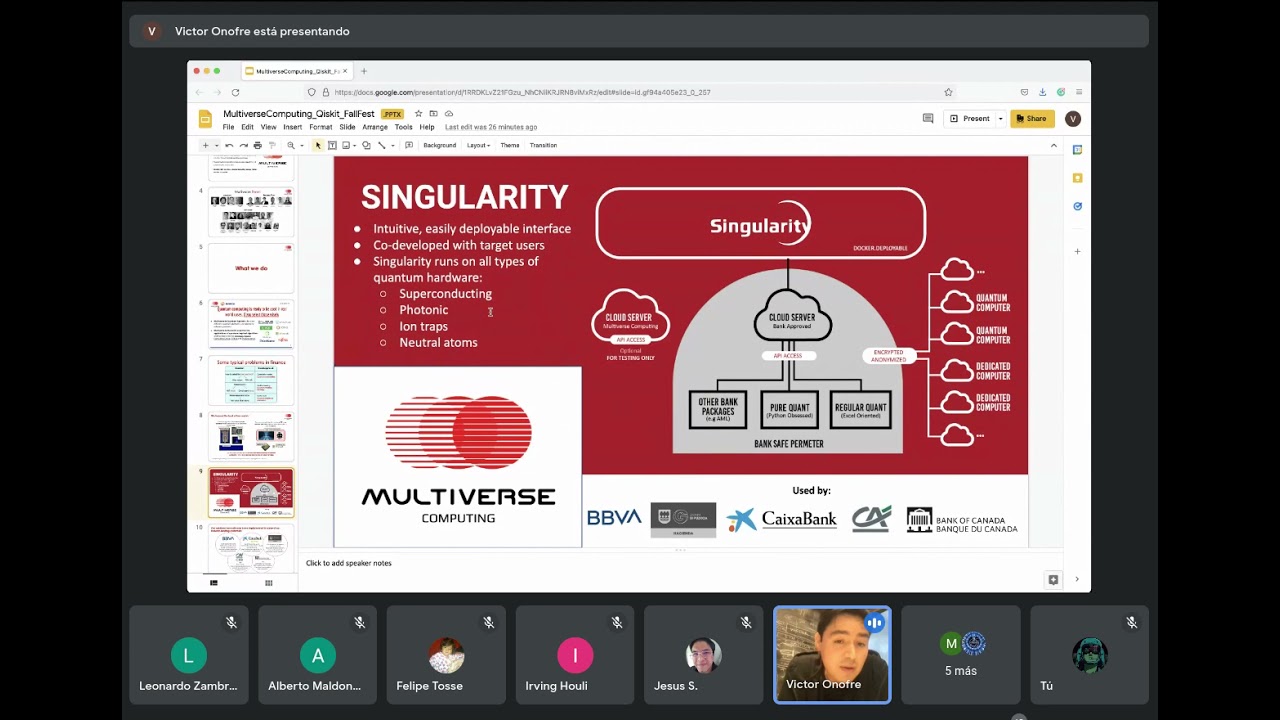Screen dimensions: 1280x720
Task: Select slide 4 team thumbnail
Action: pos(251,212)
